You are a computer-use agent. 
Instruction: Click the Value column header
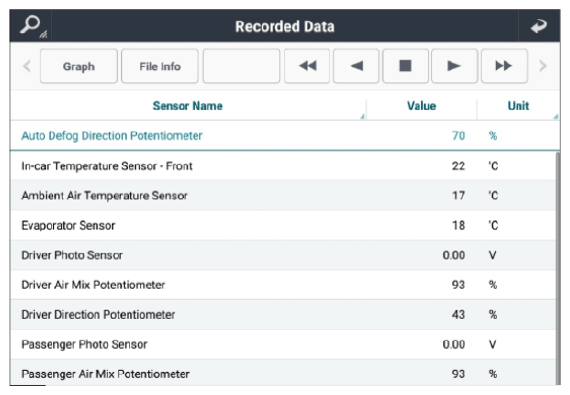[x=421, y=106]
